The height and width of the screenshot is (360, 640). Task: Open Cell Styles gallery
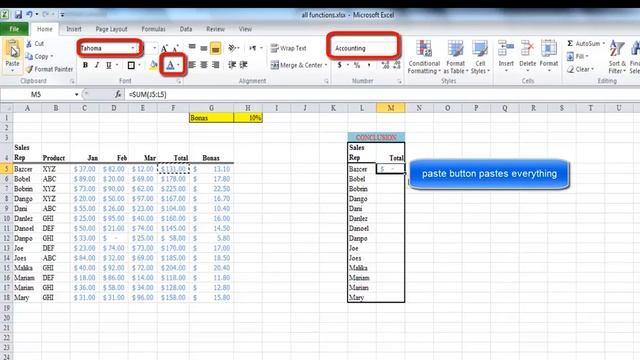(x=480, y=57)
